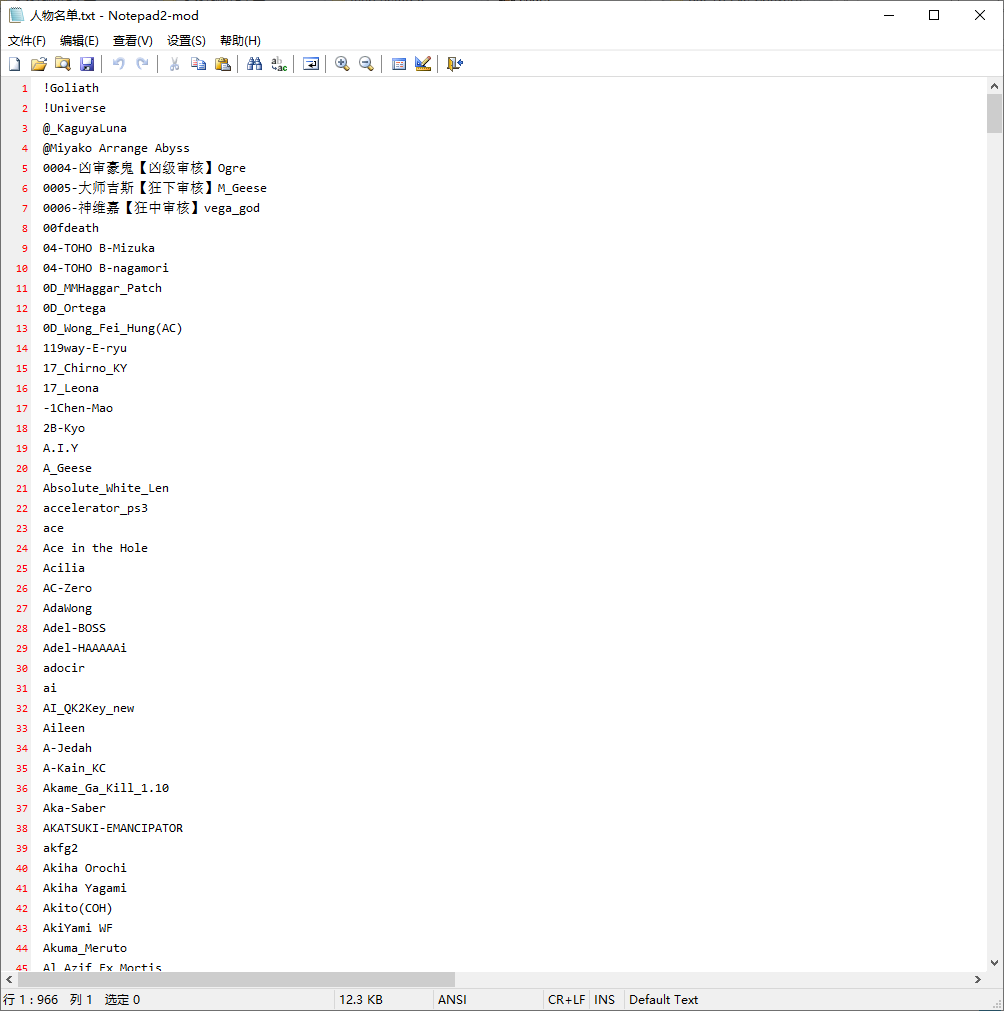Click the Redo arrow in the toolbar
The image size is (1004, 1011).
(x=143, y=64)
